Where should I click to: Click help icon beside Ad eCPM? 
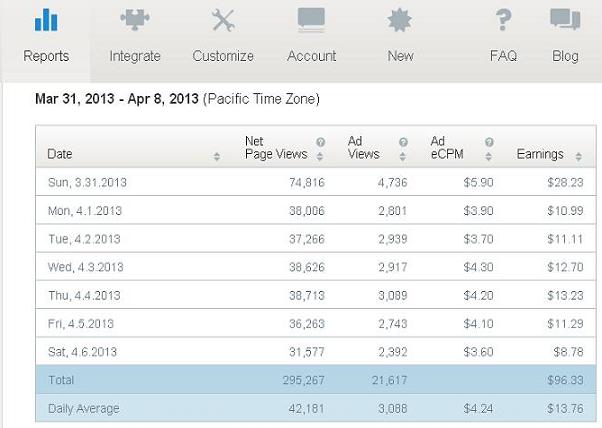pos(489,142)
